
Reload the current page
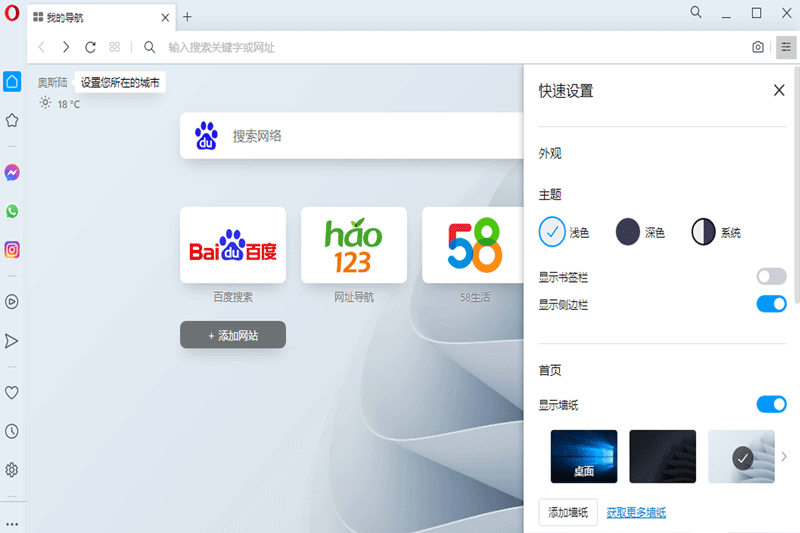[90, 47]
